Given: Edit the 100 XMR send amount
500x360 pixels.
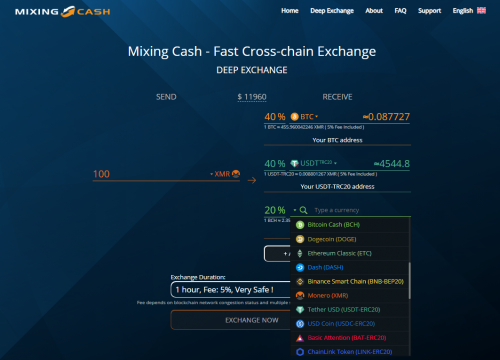Looking at the screenshot, I should click(x=150, y=174).
